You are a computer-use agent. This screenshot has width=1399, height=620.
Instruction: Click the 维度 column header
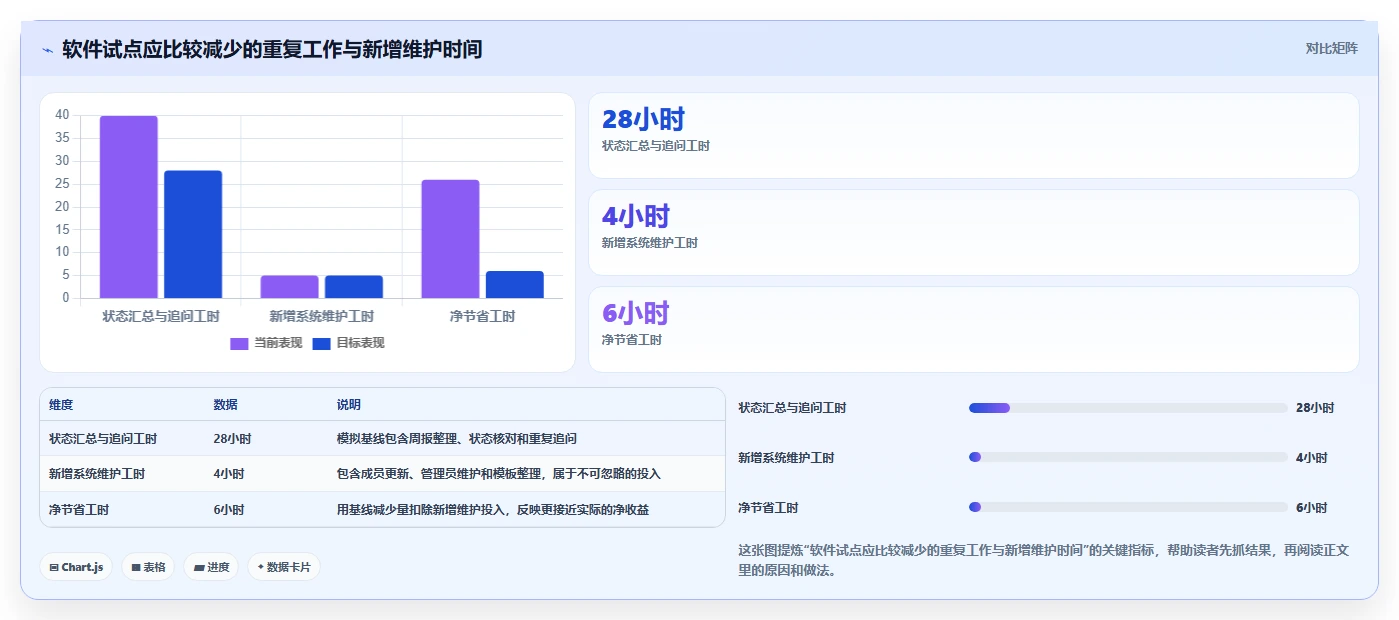[61, 405]
